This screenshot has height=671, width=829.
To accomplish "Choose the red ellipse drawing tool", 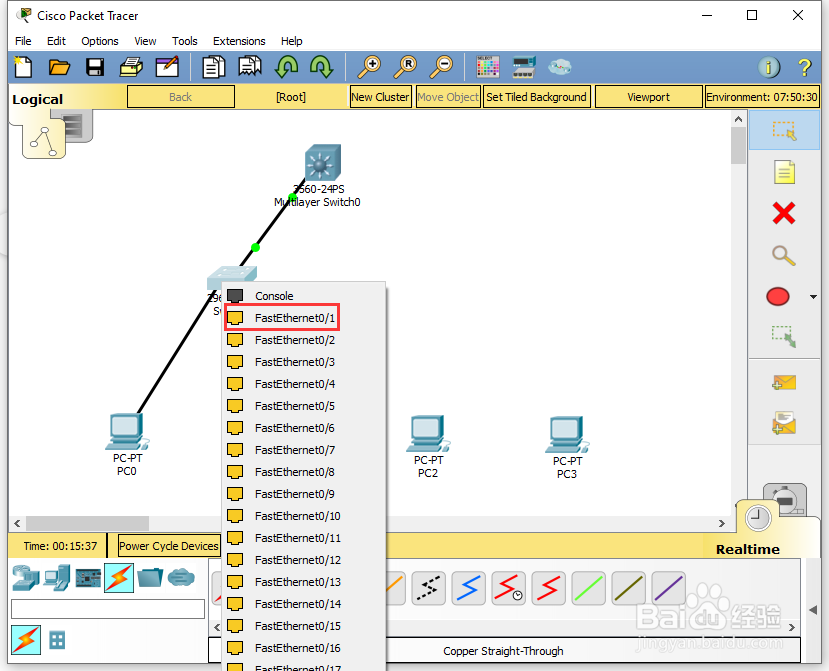I will (x=778, y=297).
